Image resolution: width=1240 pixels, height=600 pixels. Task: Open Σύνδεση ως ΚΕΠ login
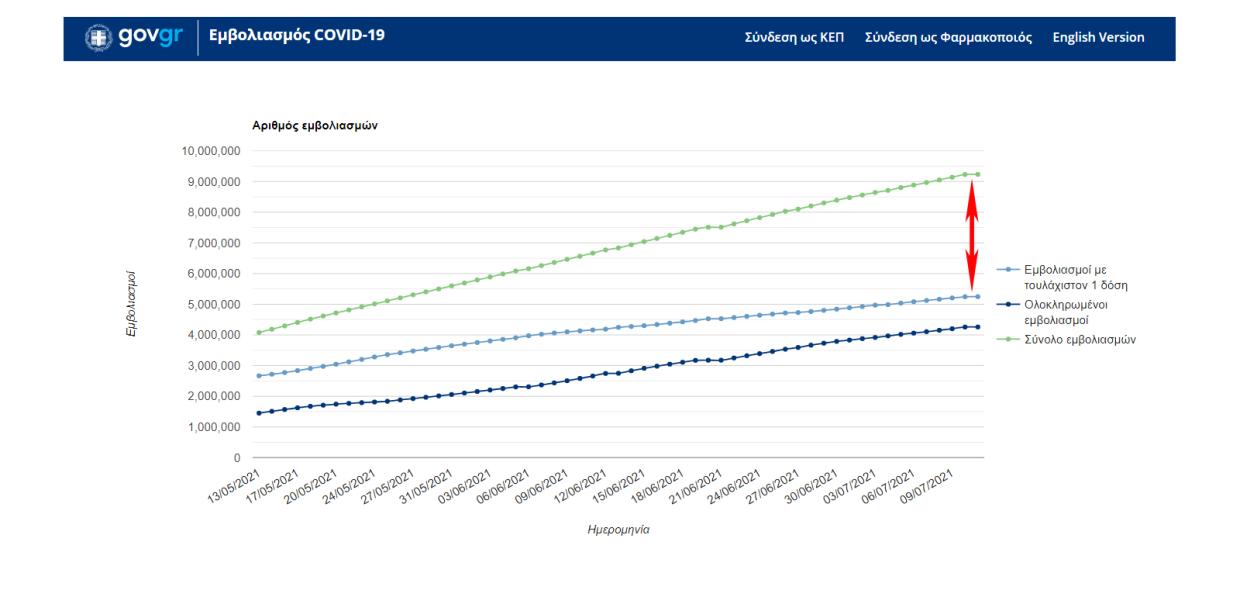794,37
